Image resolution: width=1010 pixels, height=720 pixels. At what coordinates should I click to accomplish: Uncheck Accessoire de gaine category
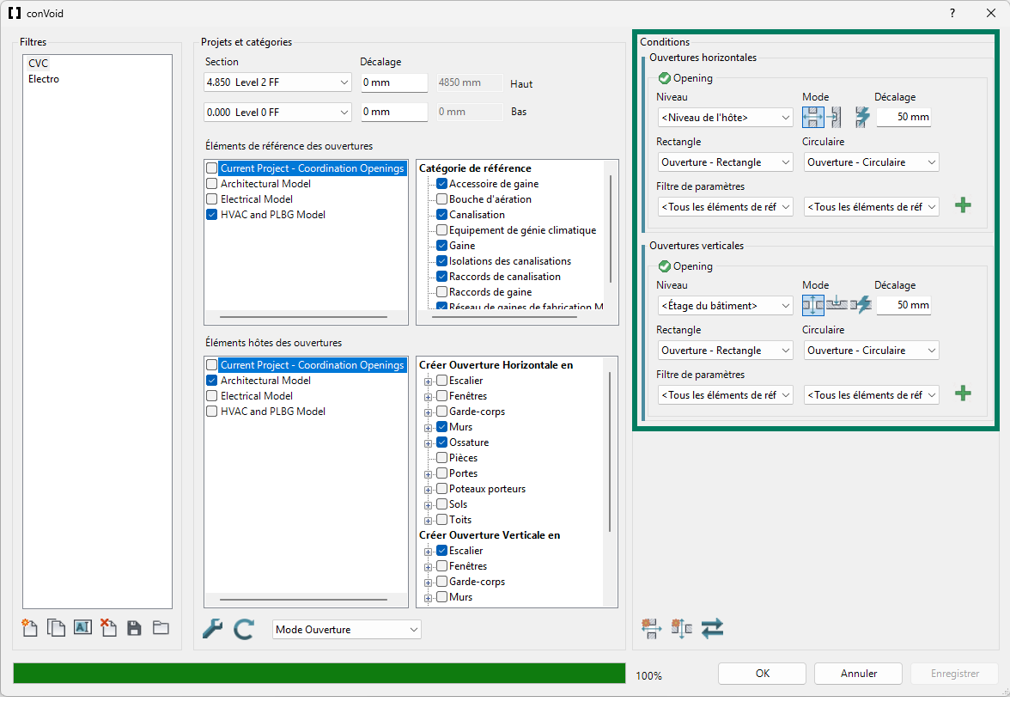pos(442,184)
